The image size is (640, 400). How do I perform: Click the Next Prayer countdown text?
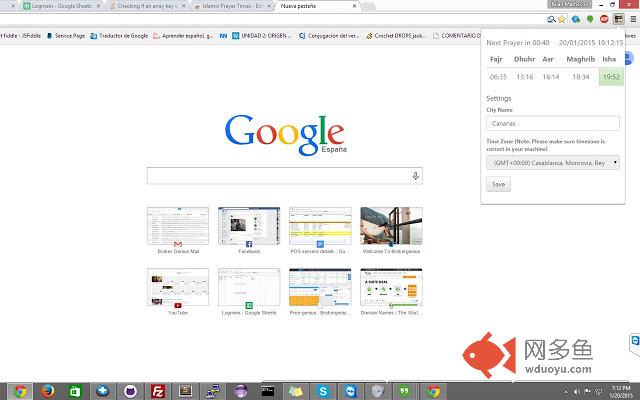tap(518, 42)
